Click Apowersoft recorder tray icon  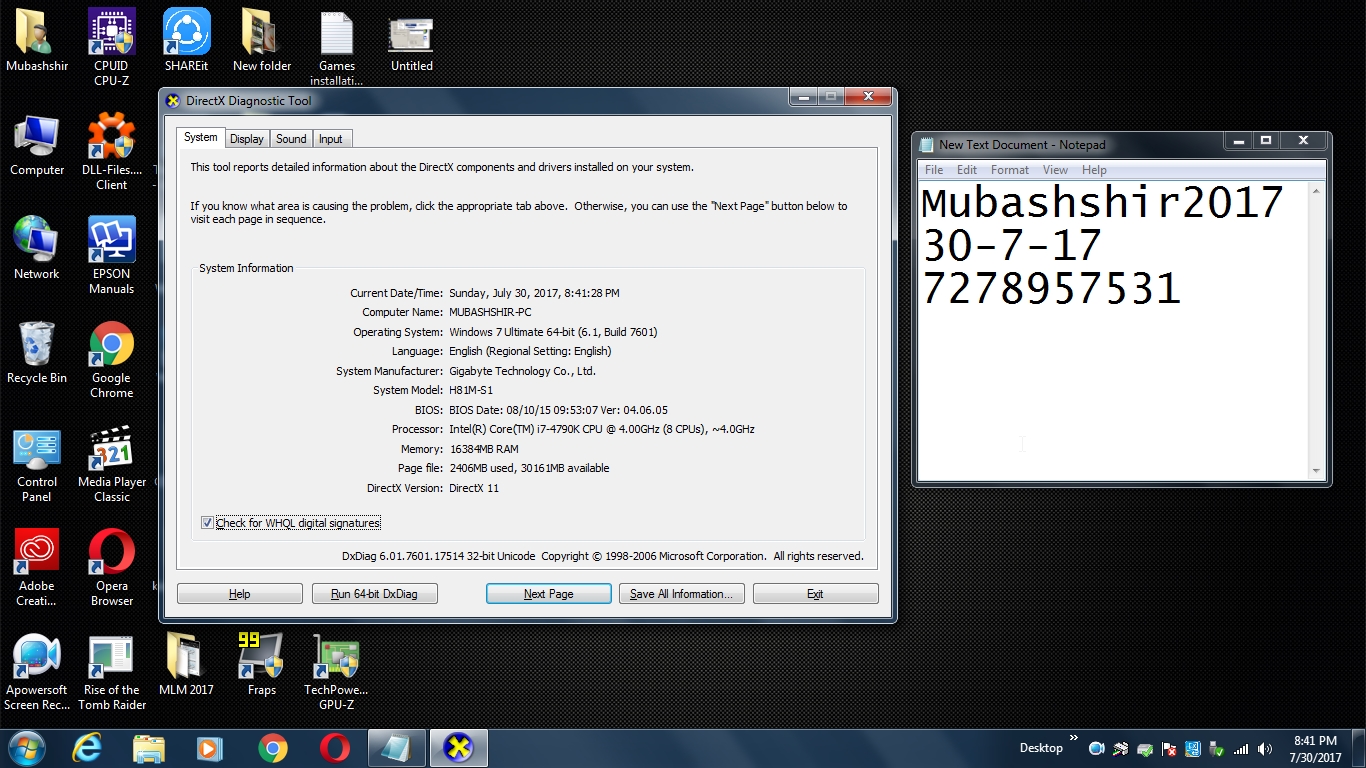pos(1096,749)
